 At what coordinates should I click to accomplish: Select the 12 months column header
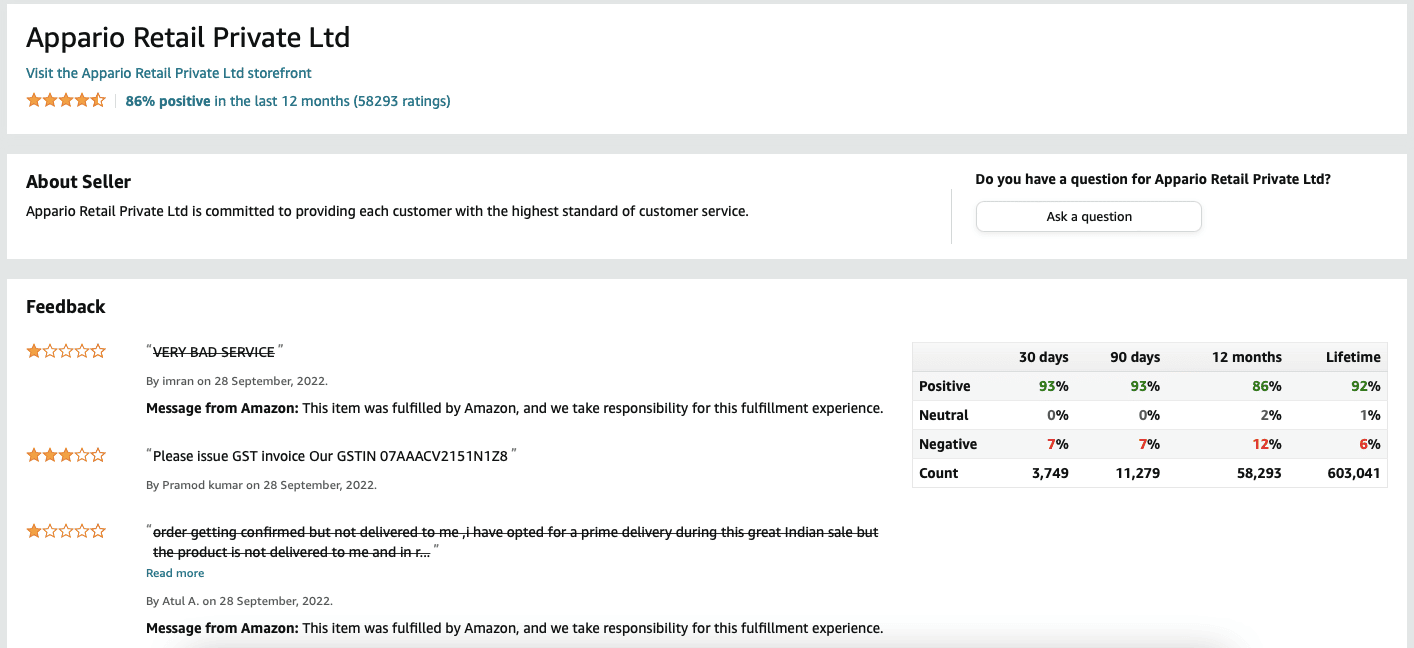[x=1244, y=357]
